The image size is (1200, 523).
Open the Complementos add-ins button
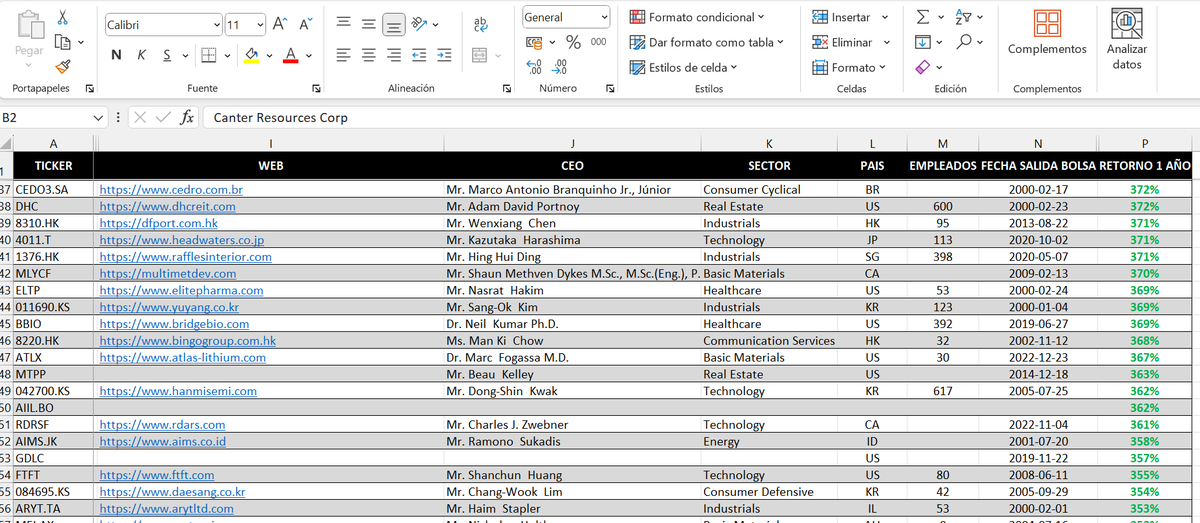(1047, 33)
